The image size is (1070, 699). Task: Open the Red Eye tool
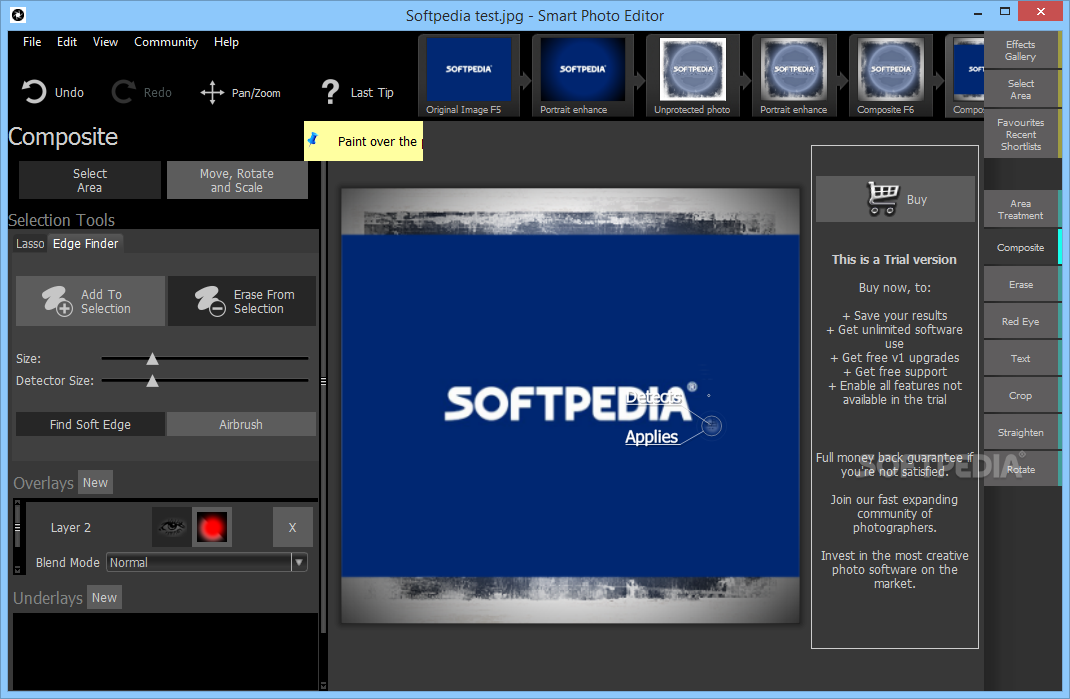[1020, 322]
